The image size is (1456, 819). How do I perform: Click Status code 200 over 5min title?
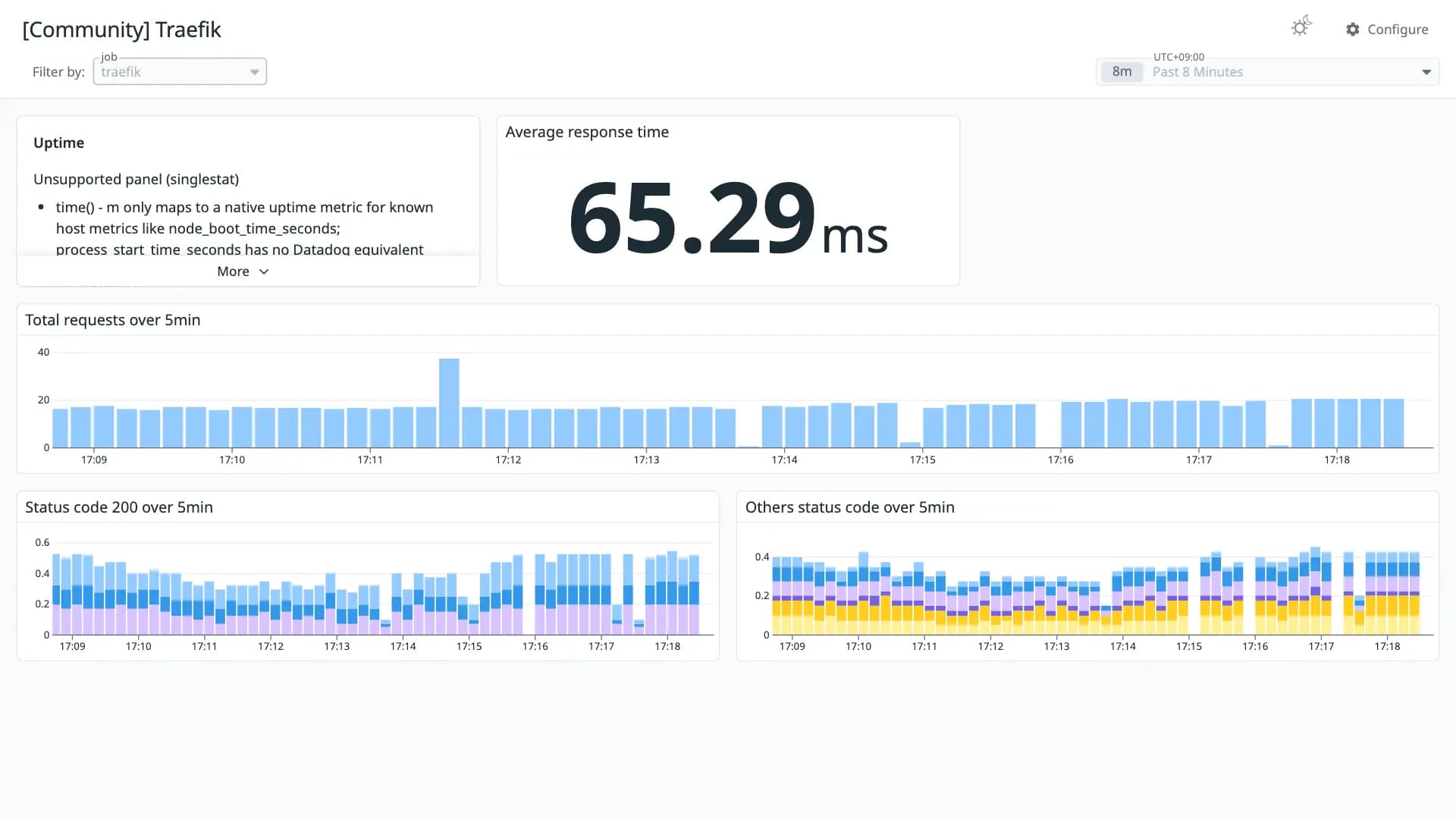(119, 507)
